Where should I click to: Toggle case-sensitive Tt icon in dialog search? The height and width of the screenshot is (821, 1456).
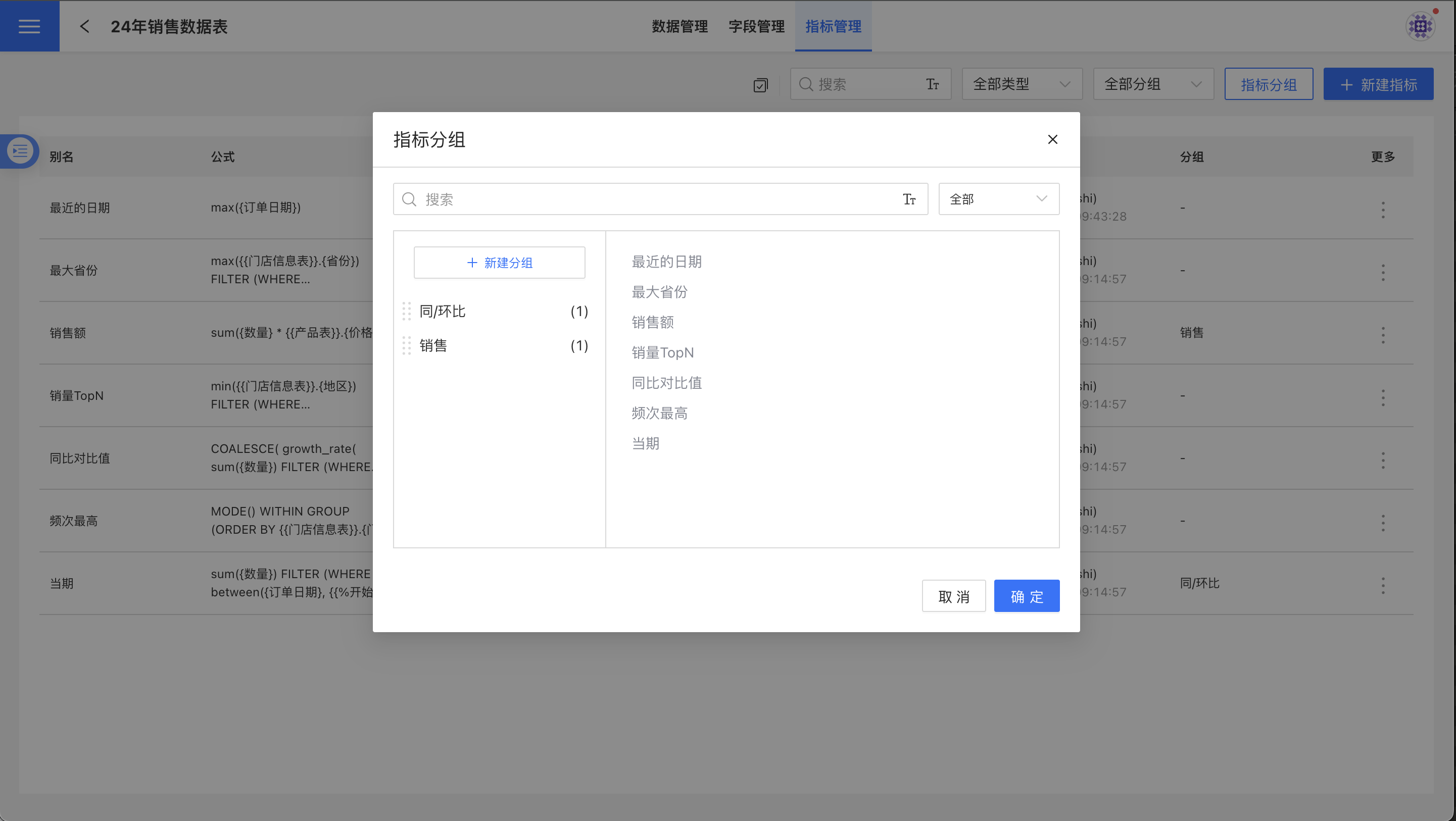[x=909, y=199]
